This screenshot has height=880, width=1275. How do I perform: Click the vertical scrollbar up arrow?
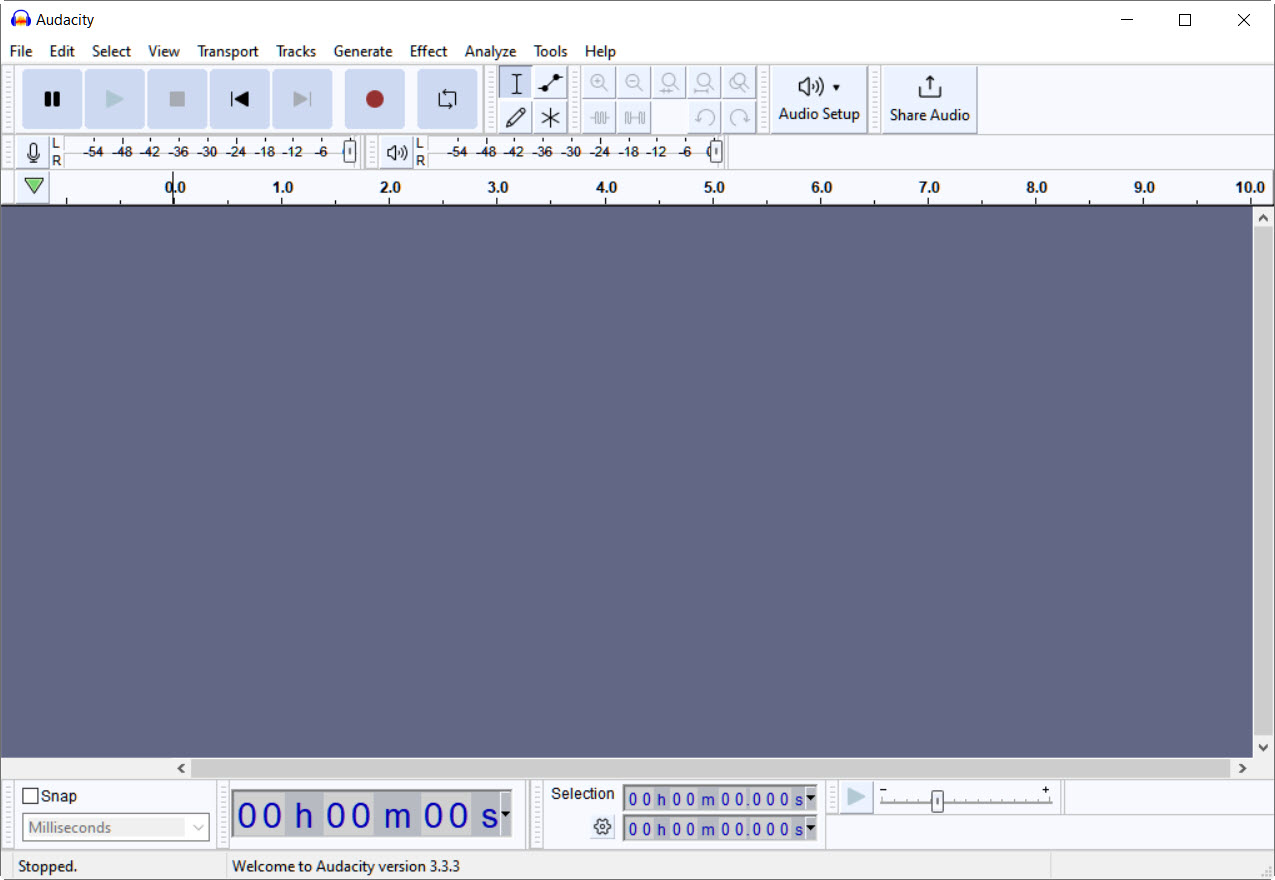[1264, 217]
